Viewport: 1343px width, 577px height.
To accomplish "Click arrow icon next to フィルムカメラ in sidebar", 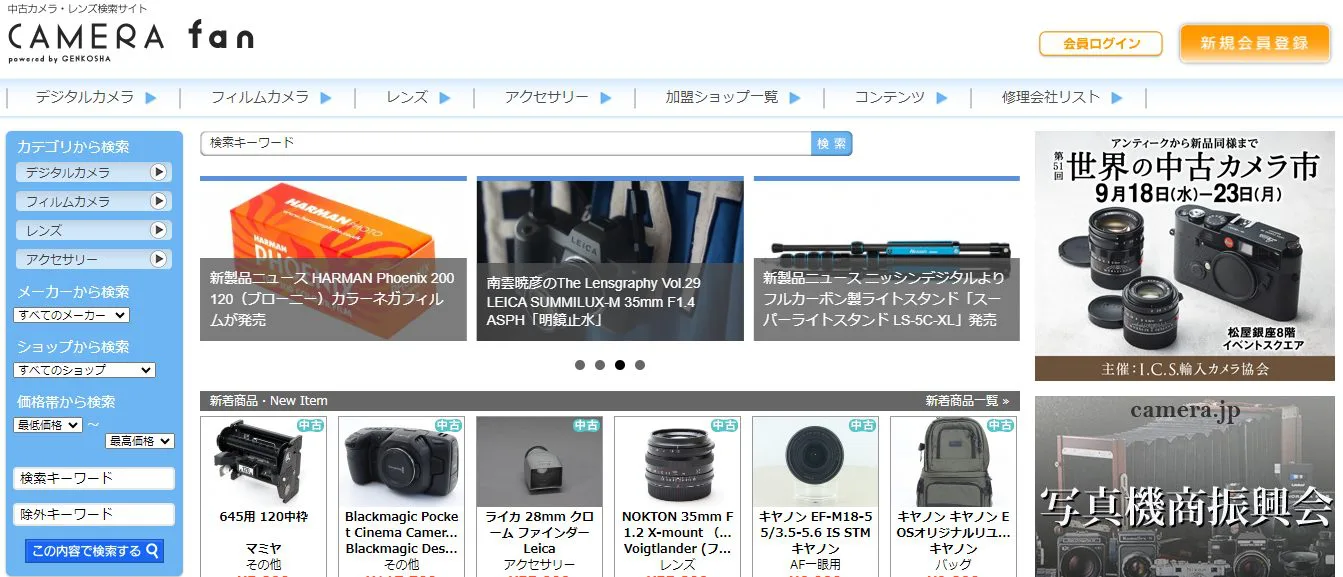I will [x=158, y=201].
